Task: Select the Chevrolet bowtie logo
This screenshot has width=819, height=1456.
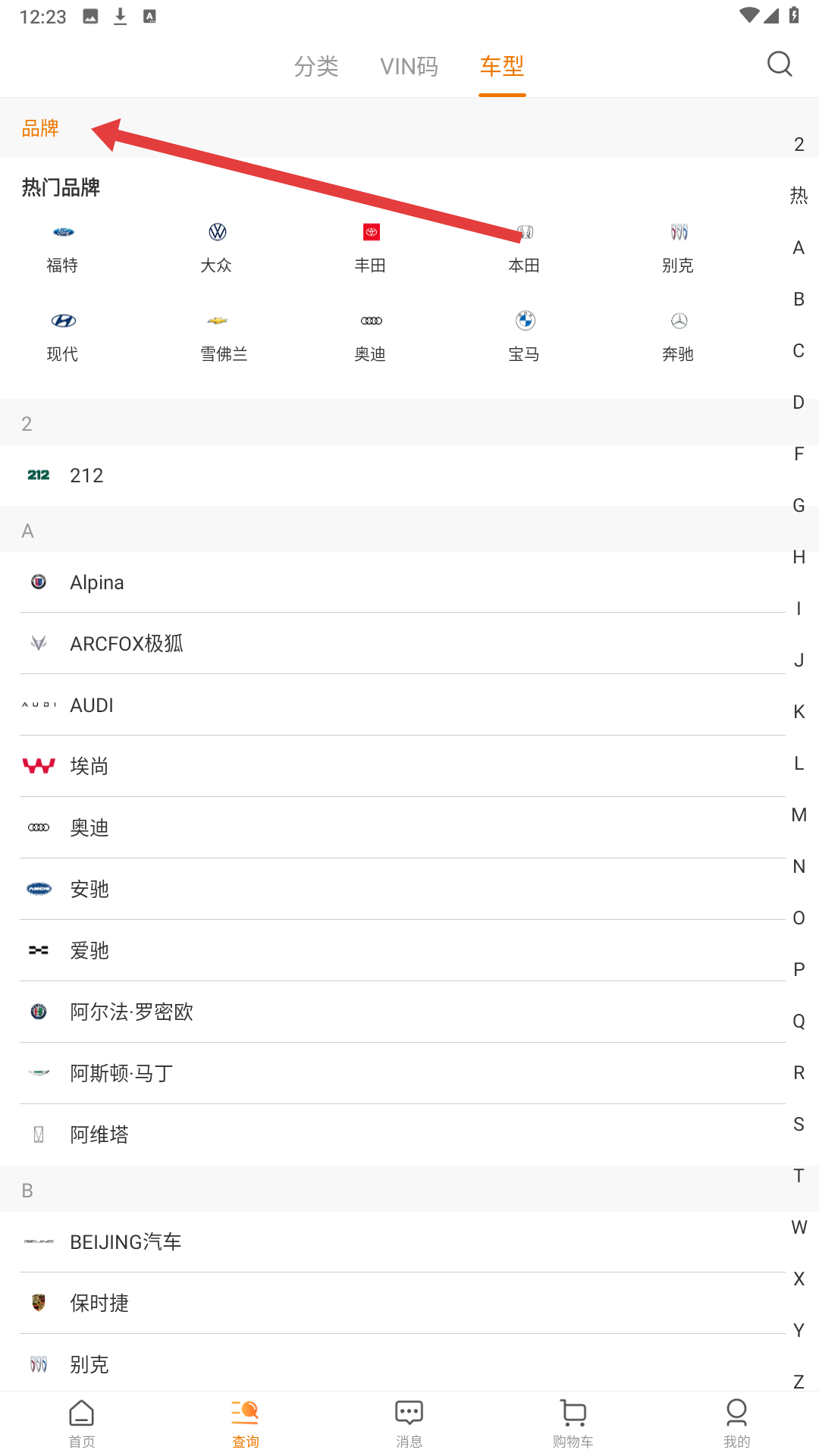Action: (x=217, y=321)
